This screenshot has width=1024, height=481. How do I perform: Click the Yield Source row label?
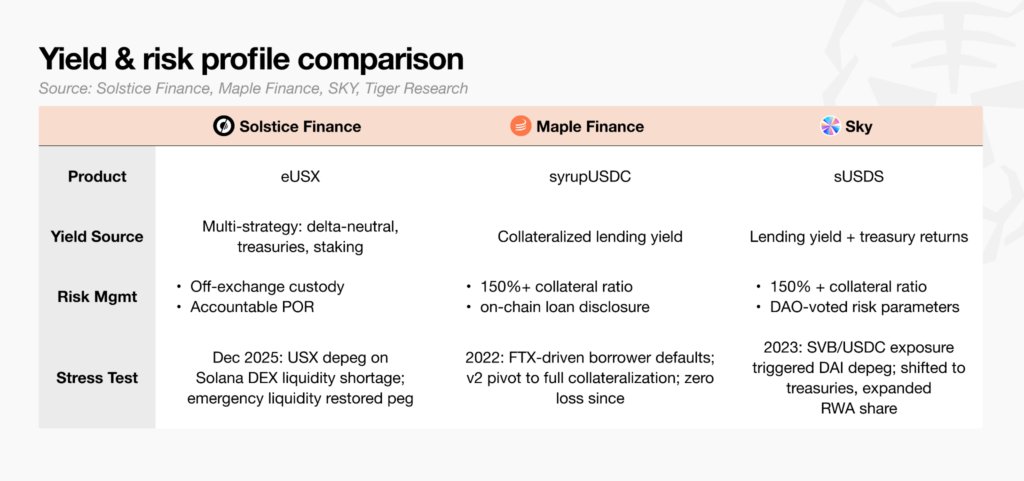pos(97,237)
